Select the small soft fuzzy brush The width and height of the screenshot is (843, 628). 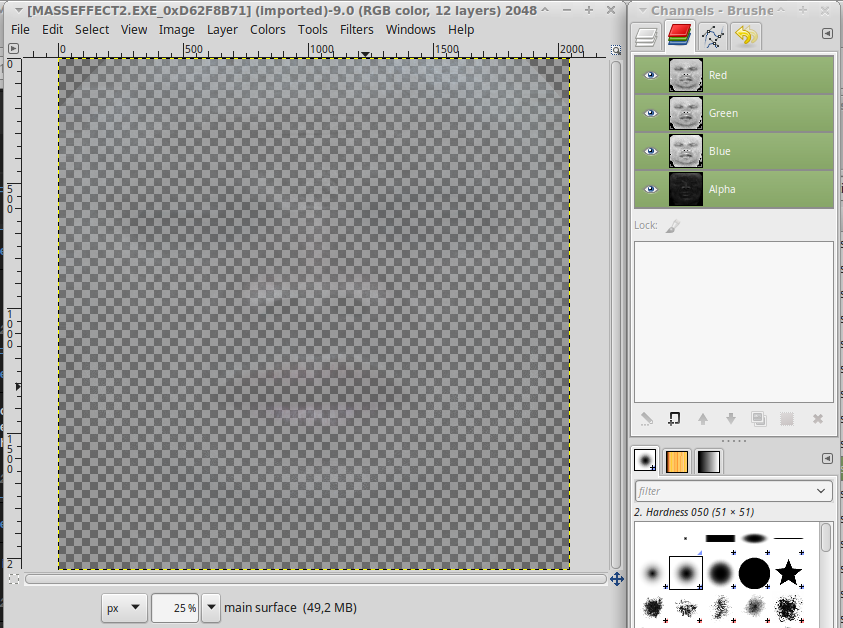[652, 573]
